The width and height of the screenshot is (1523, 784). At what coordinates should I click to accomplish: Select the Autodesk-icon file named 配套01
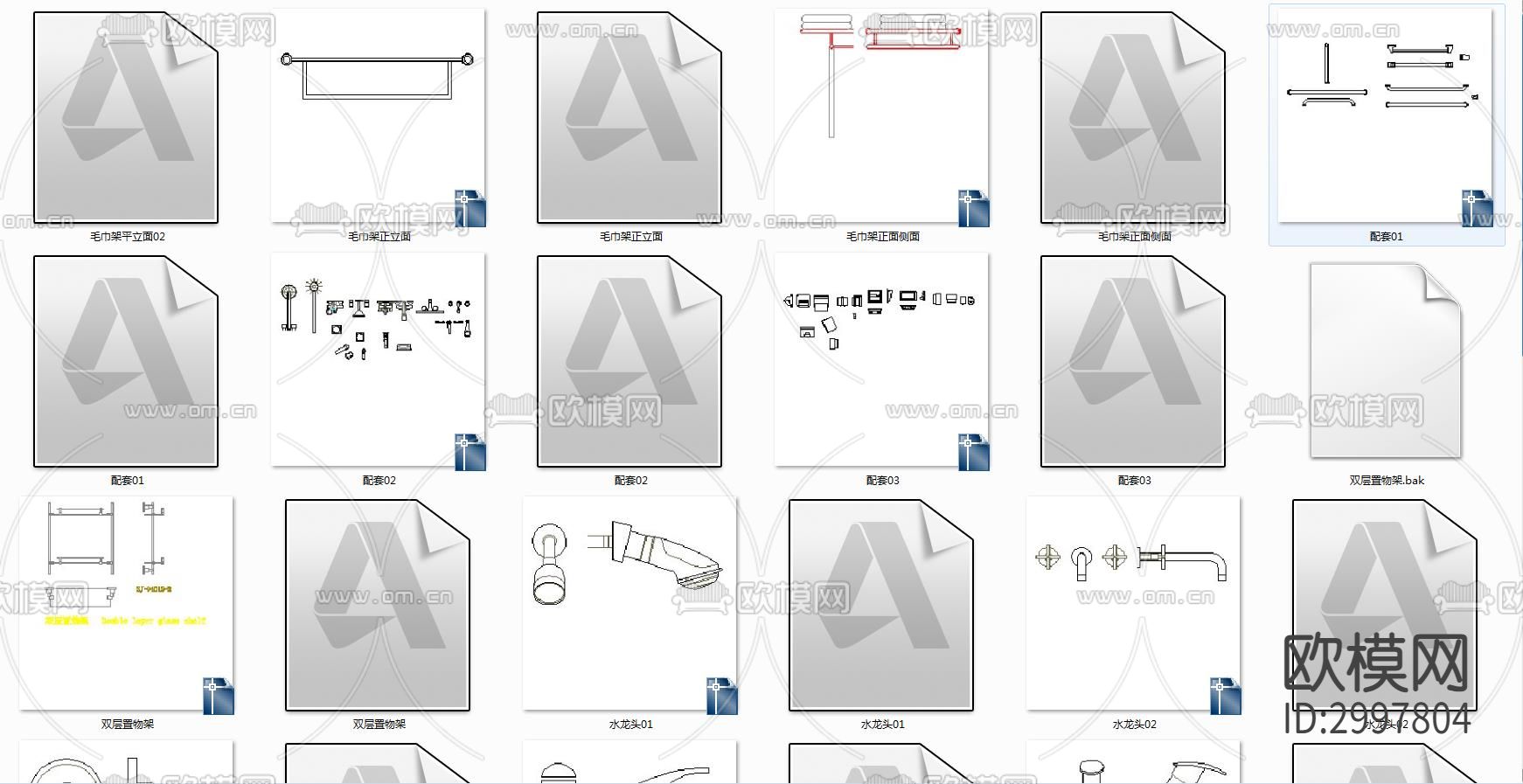pos(126,361)
